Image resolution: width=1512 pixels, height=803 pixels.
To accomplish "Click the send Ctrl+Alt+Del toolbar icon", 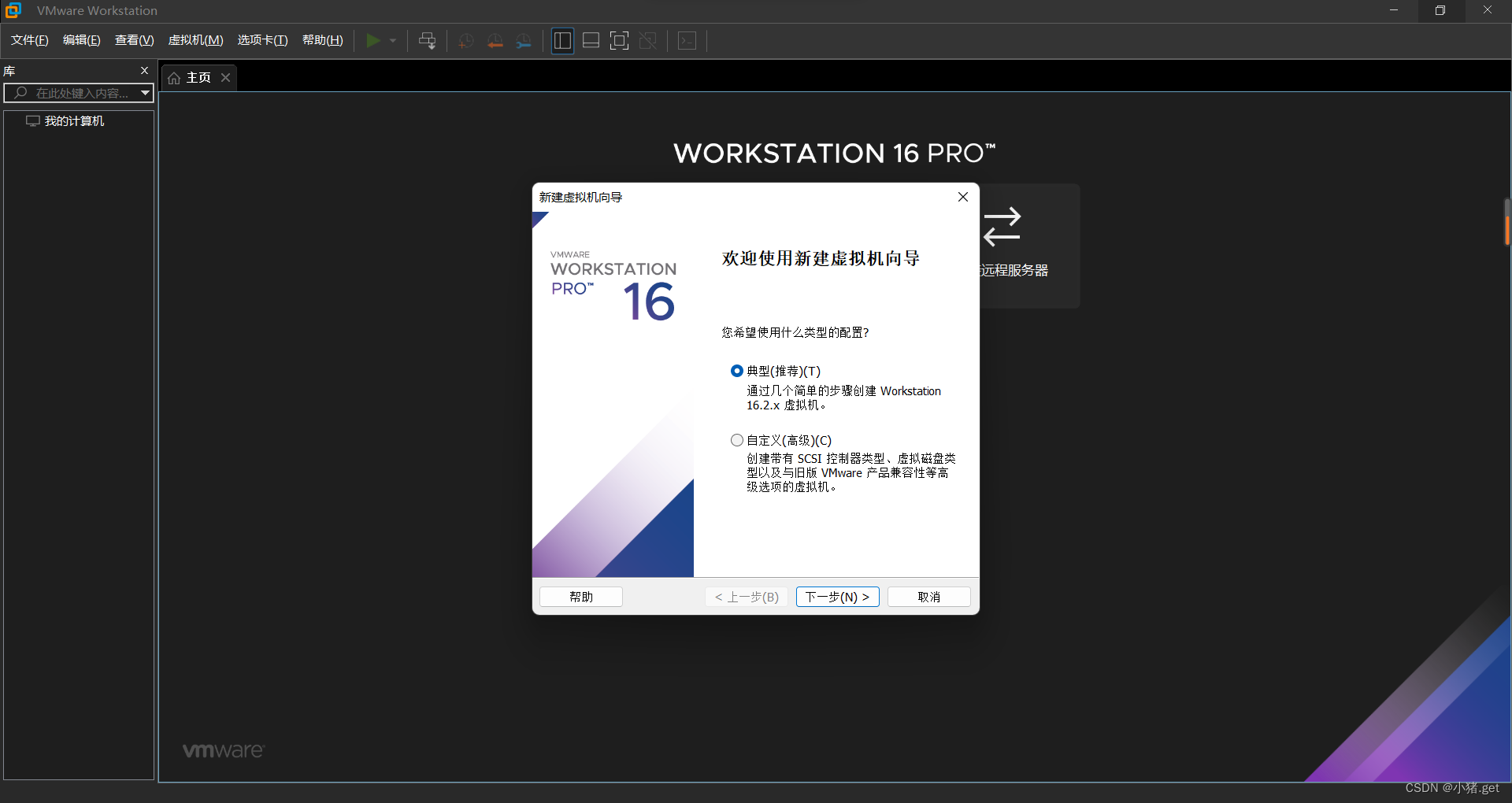I will coord(428,40).
